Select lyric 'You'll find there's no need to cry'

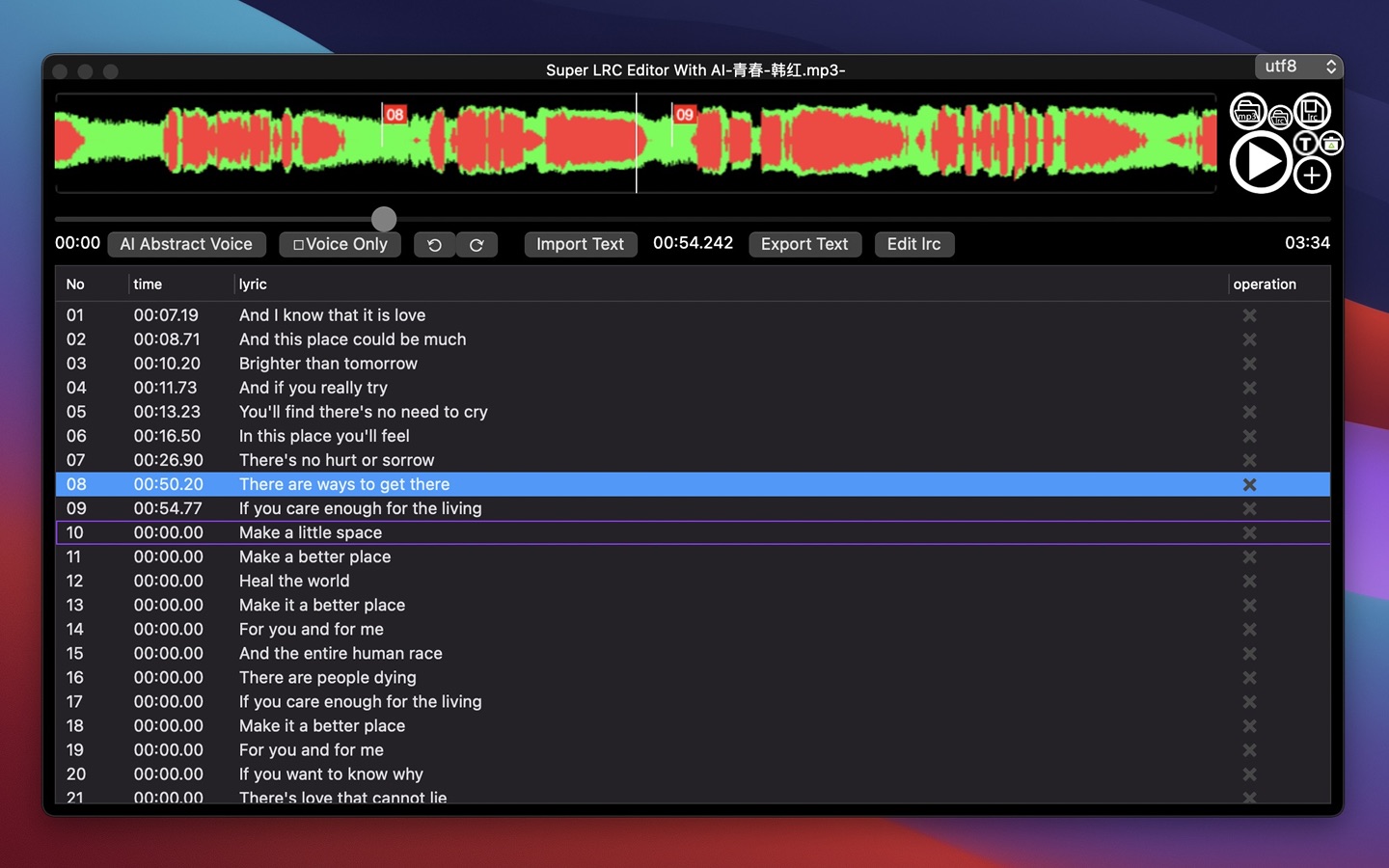(363, 412)
